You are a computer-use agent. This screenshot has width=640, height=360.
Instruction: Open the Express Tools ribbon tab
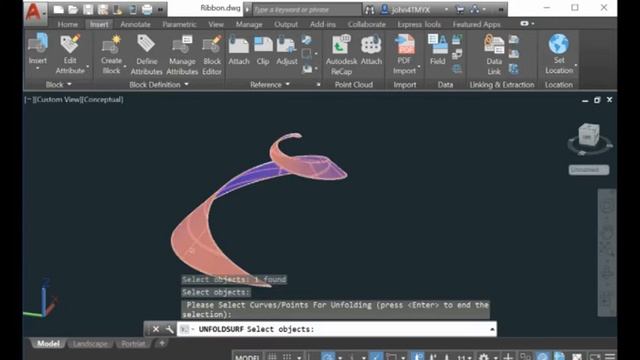419,24
